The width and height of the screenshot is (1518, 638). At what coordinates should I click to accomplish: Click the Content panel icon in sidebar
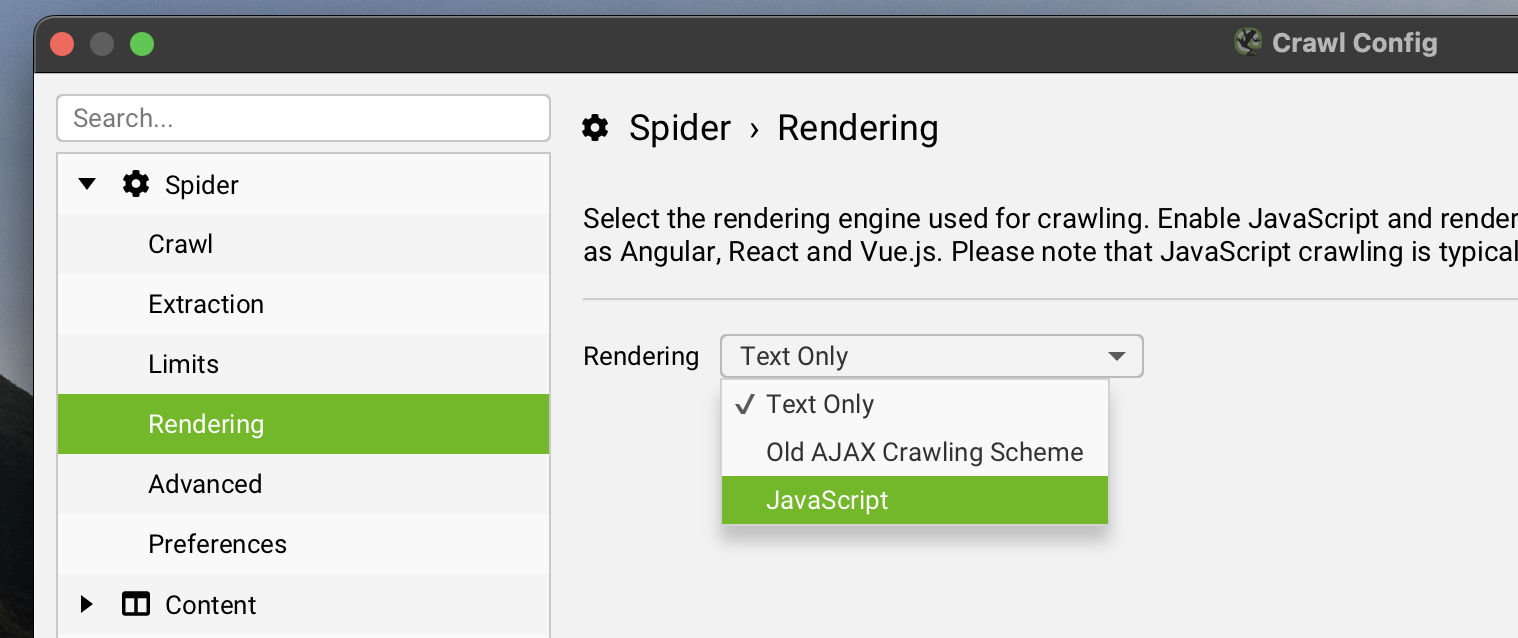[x=136, y=605]
